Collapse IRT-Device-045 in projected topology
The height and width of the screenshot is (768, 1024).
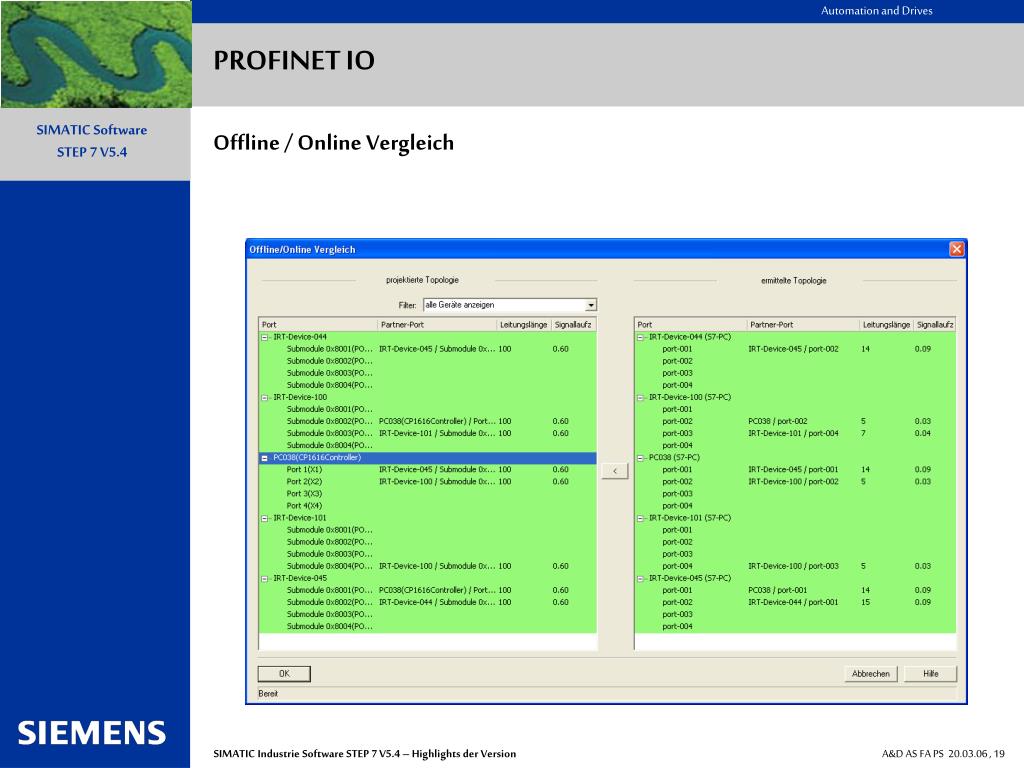tap(264, 578)
